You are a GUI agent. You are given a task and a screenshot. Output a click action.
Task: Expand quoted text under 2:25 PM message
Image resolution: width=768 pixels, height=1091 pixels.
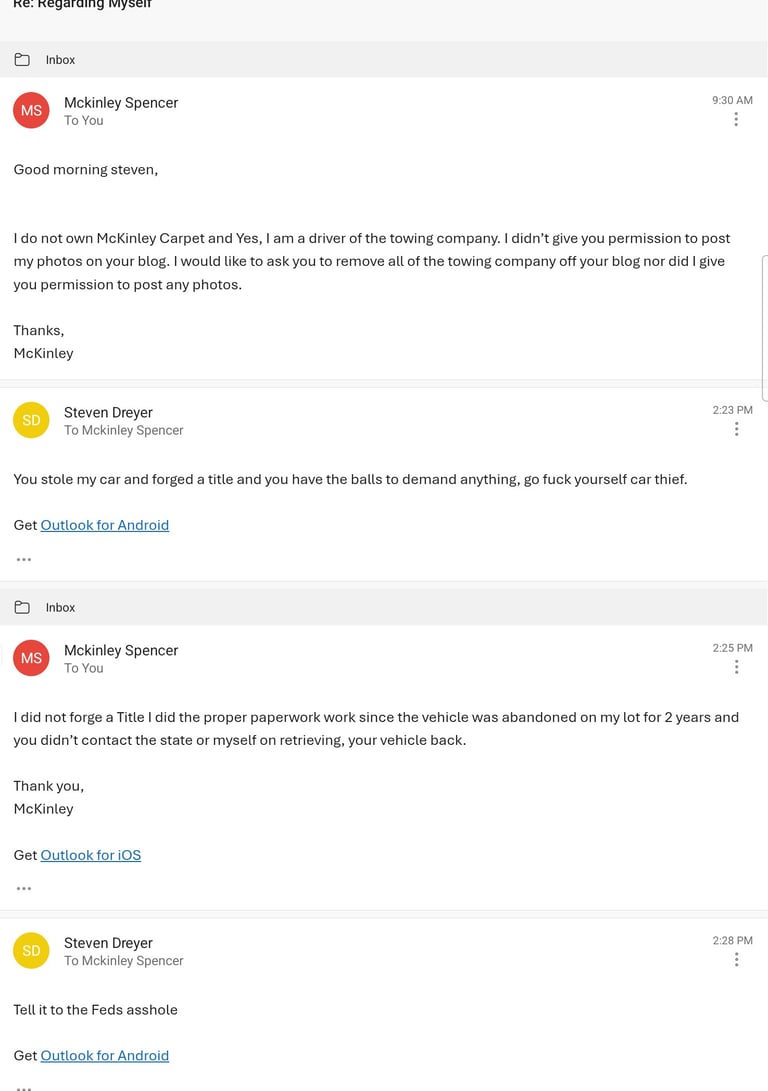[x=24, y=889]
